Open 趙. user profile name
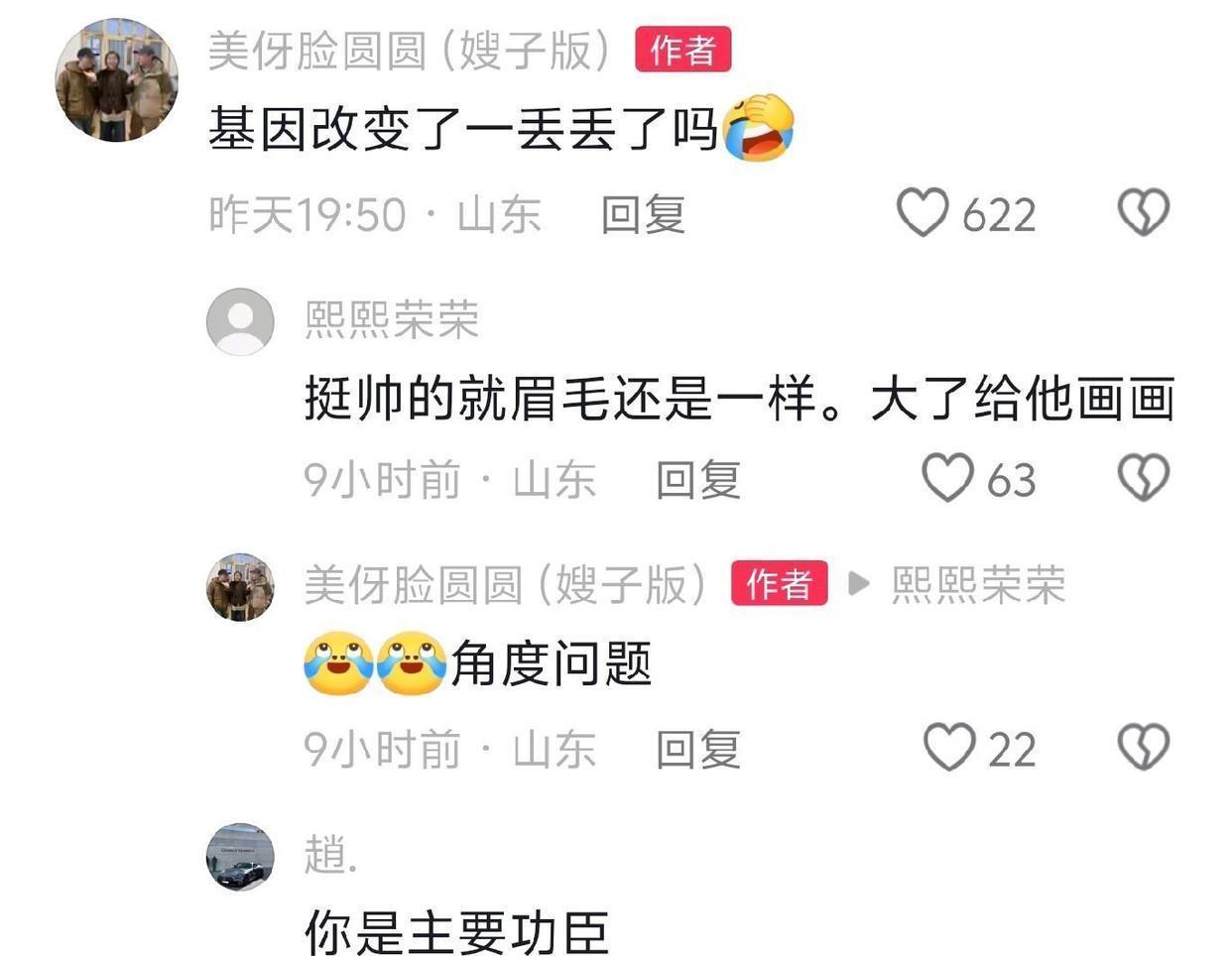The image size is (1232, 956). 330,854
